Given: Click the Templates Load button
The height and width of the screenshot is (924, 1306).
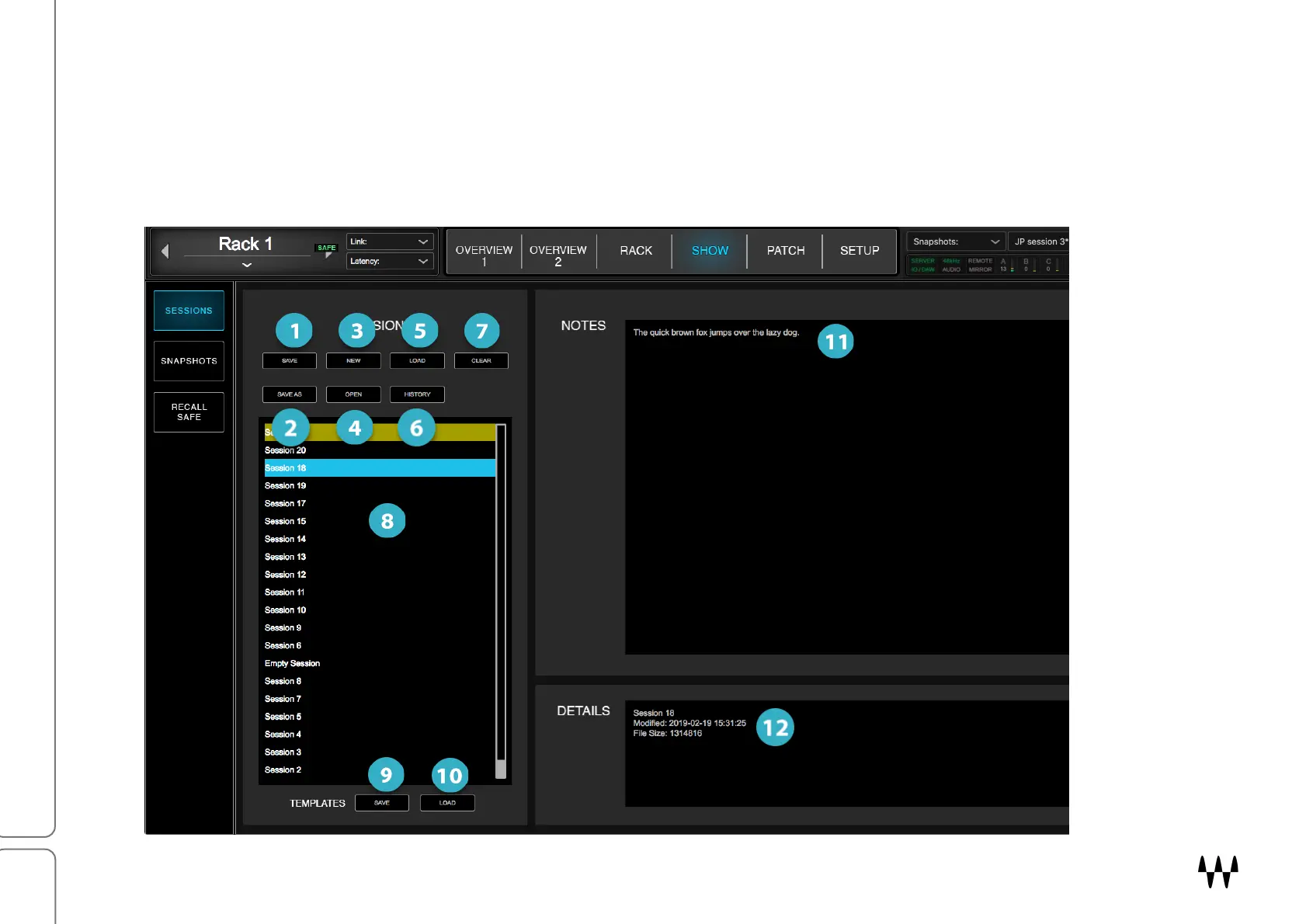Looking at the screenshot, I should (x=447, y=803).
